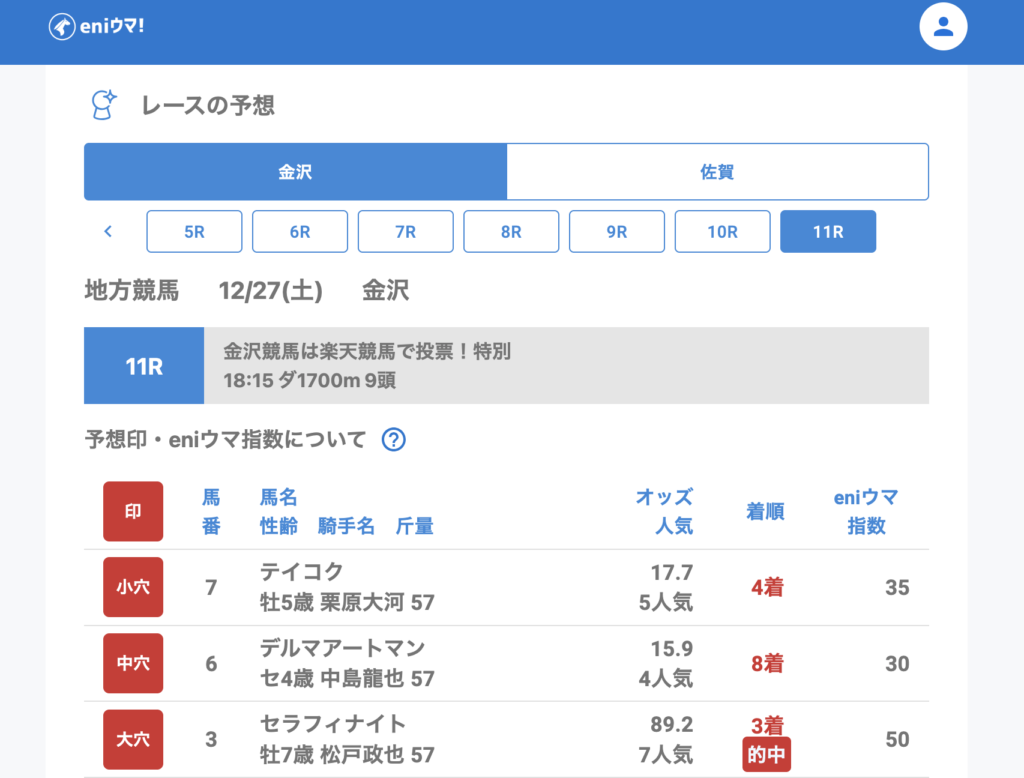Click the 小穴 mark badge

click(133, 587)
